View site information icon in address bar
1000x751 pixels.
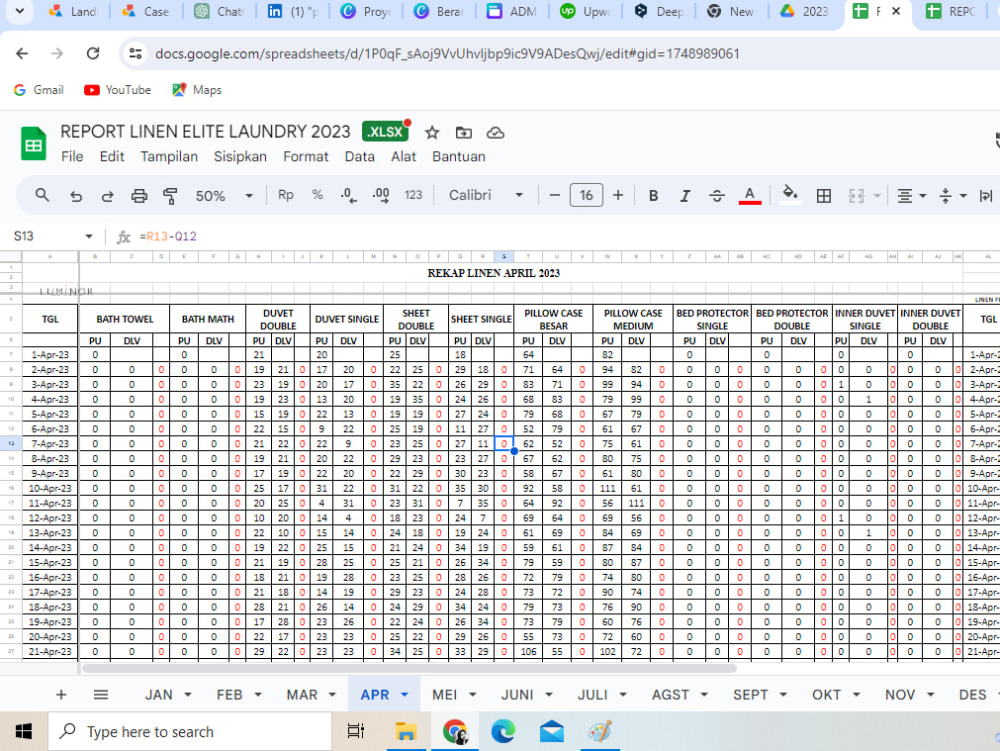135,54
